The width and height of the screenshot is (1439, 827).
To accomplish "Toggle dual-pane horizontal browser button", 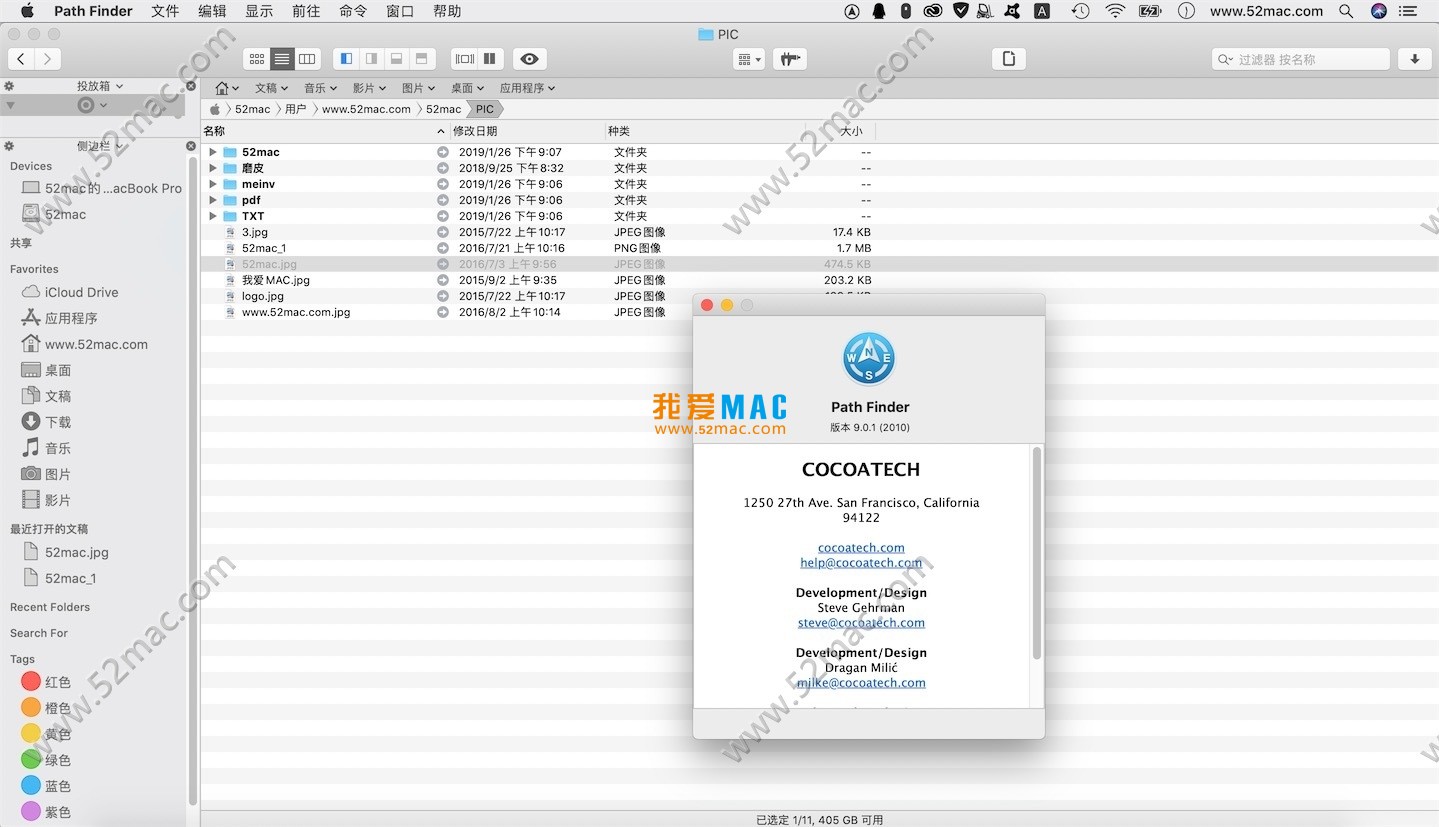I will click(x=464, y=59).
